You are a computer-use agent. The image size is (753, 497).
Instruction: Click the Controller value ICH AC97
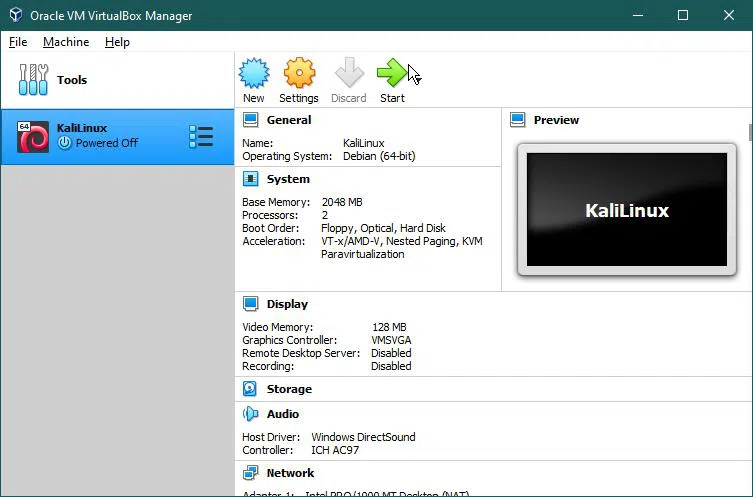[x=335, y=450]
